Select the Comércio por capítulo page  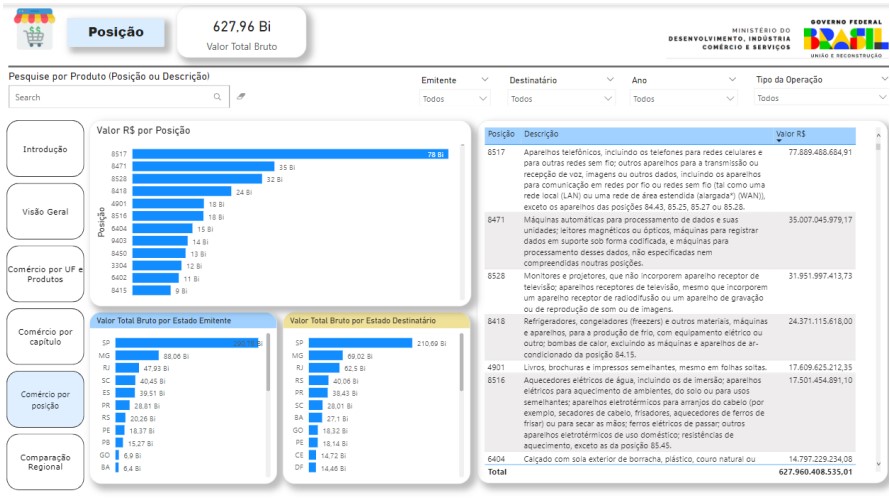click(45, 337)
